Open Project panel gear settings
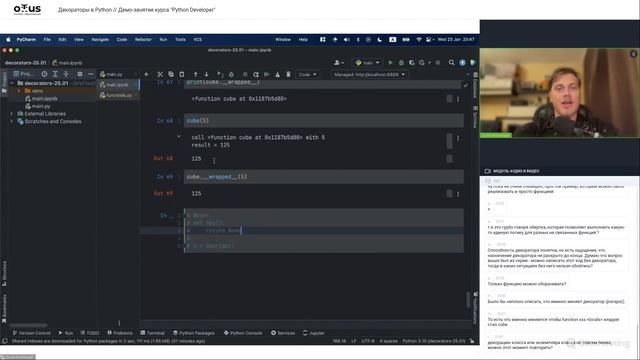Image resolution: width=640 pixels, height=360 pixels. [x=80, y=74]
